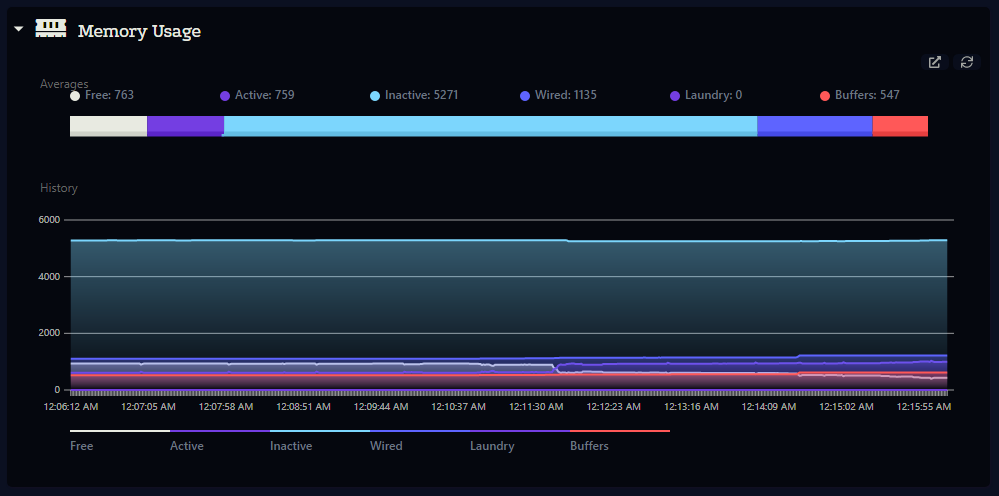
Task: Toggle the Buffers series in chart legend
Action: point(620,441)
